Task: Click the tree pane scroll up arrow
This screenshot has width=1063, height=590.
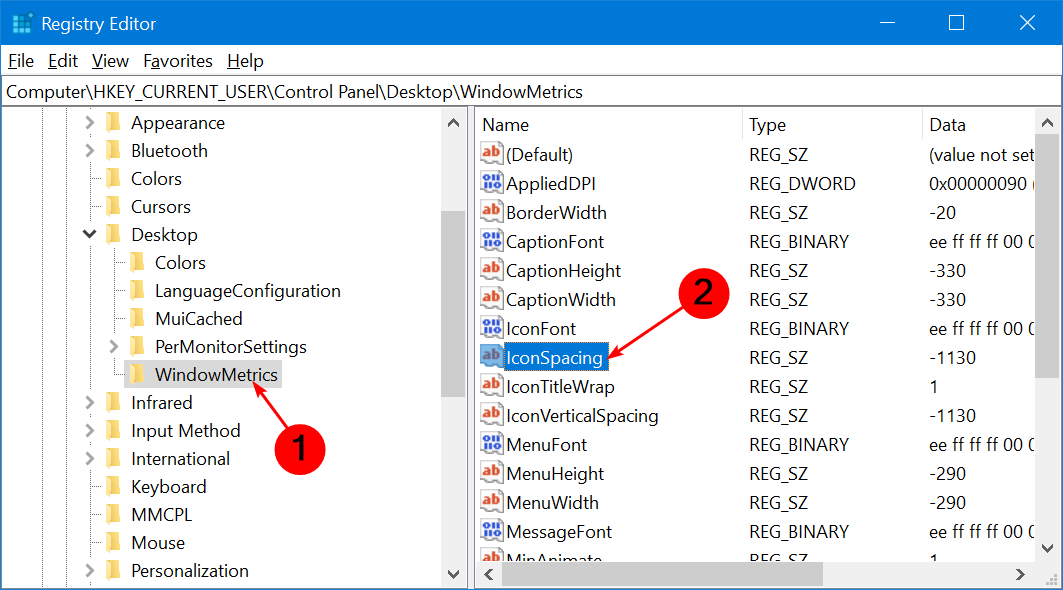Action: click(x=454, y=123)
